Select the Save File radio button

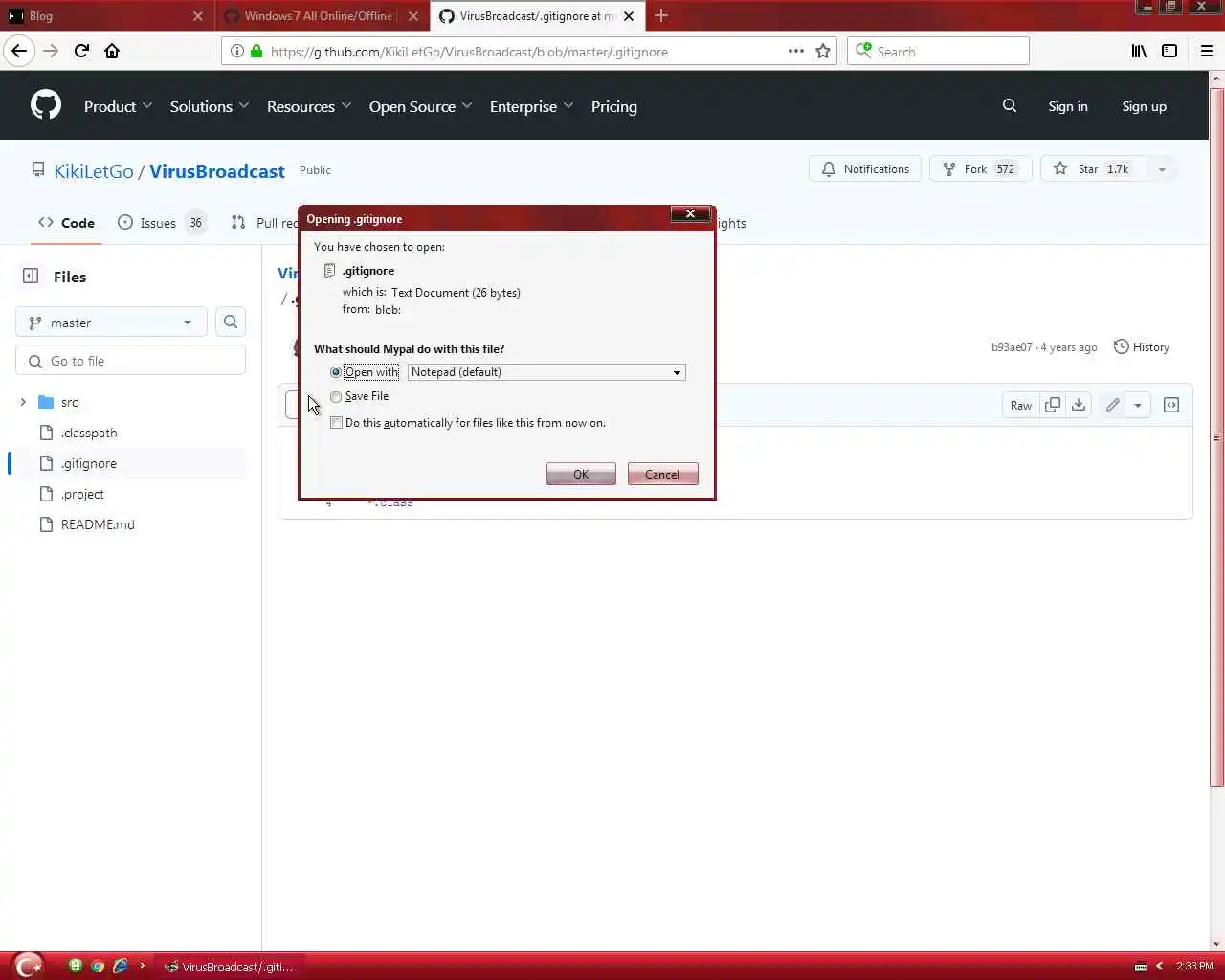click(336, 396)
